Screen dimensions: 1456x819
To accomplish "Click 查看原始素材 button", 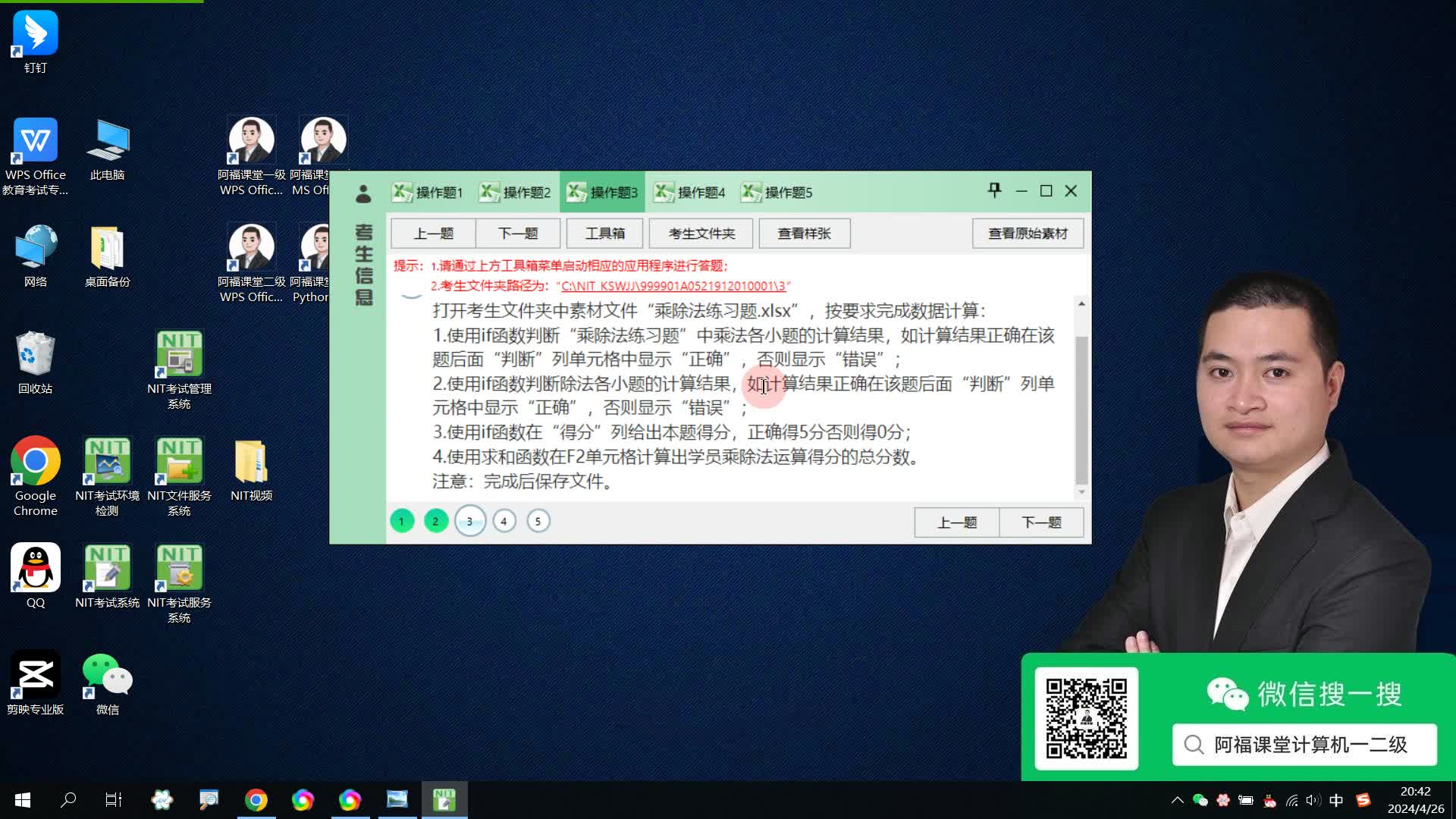I will point(1028,234).
